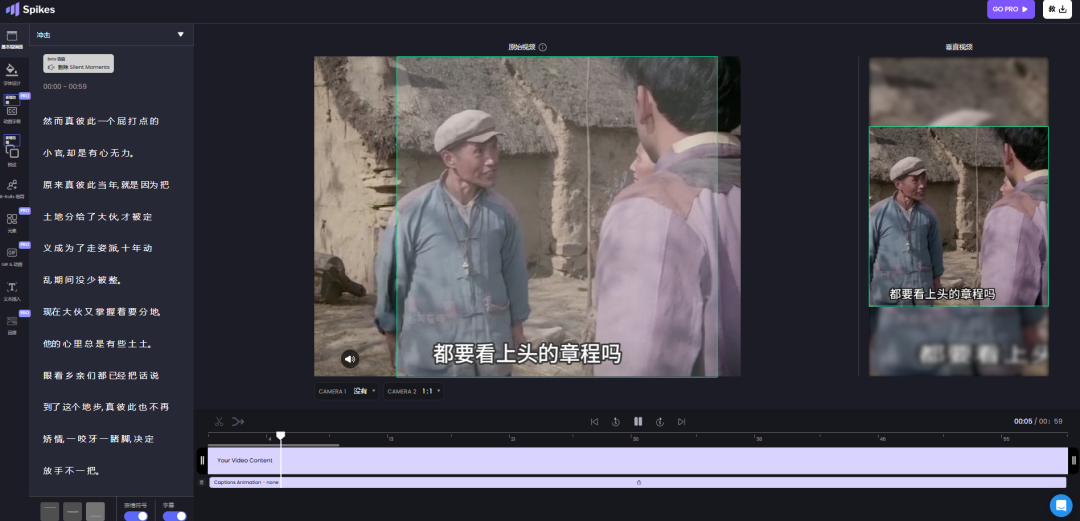Expand the 冲击 style dropdown
This screenshot has height=521, width=1080.
click(x=112, y=34)
